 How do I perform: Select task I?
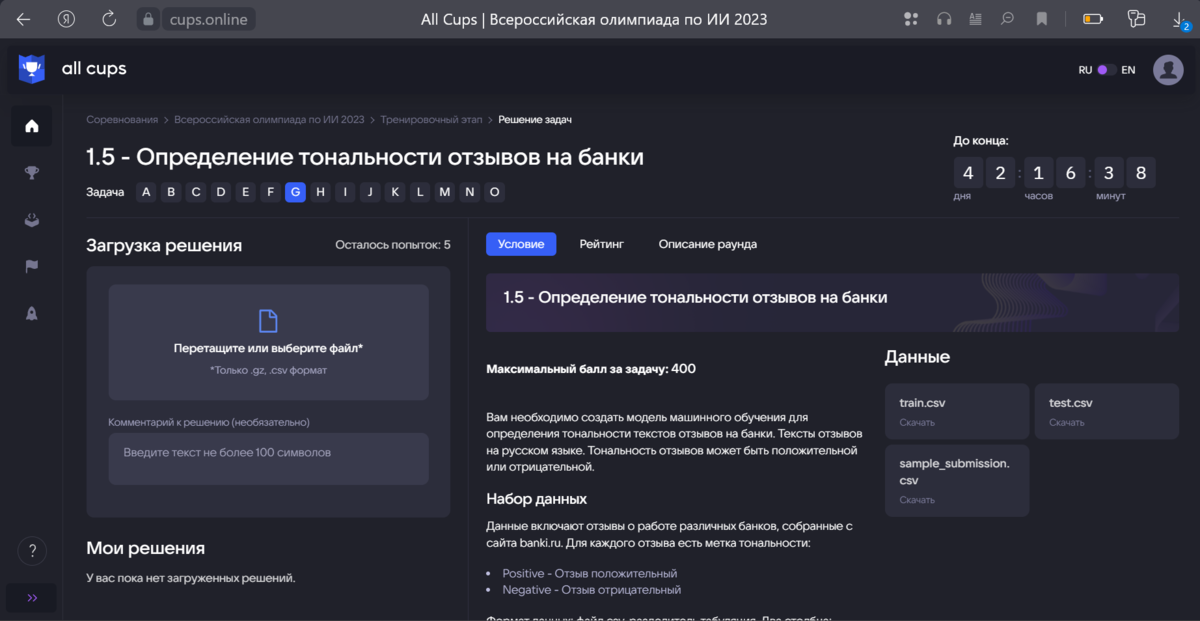click(x=345, y=192)
